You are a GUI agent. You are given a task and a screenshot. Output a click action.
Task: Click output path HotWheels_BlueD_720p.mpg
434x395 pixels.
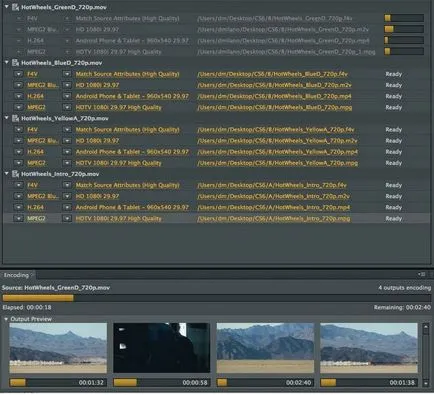click(x=274, y=107)
